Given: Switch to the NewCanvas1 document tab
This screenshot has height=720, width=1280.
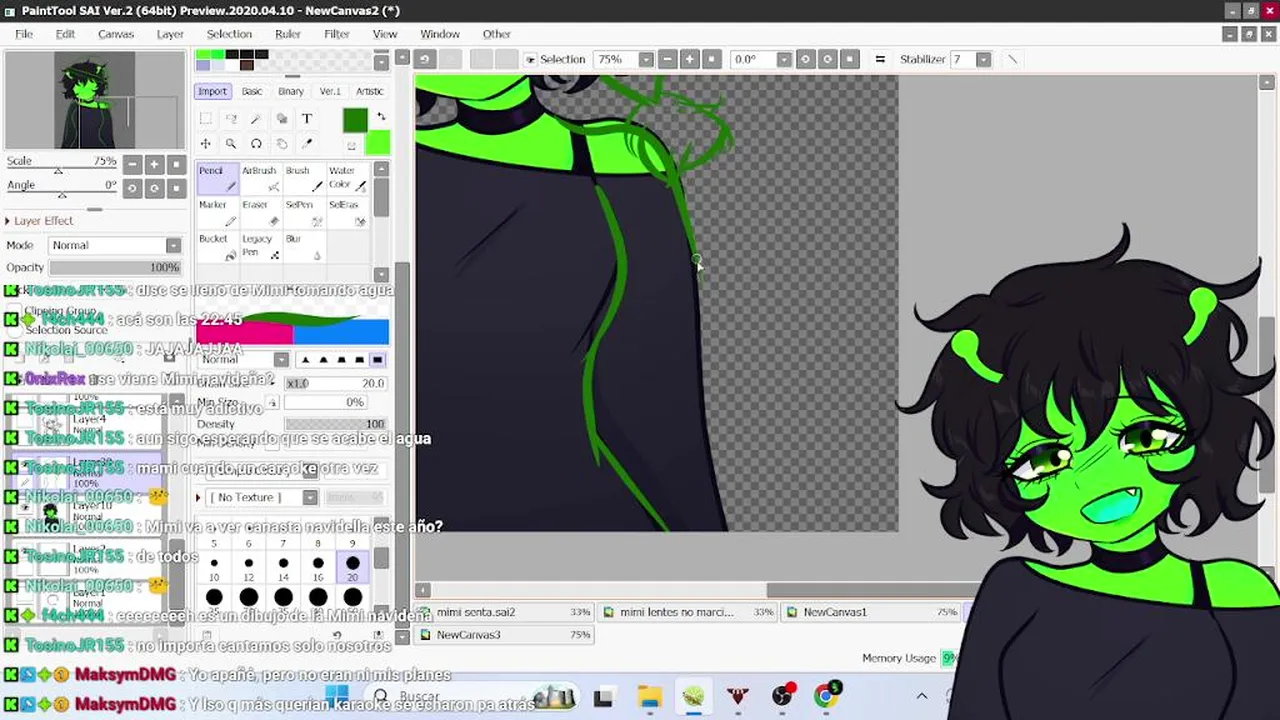Looking at the screenshot, I should [x=871, y=612].
